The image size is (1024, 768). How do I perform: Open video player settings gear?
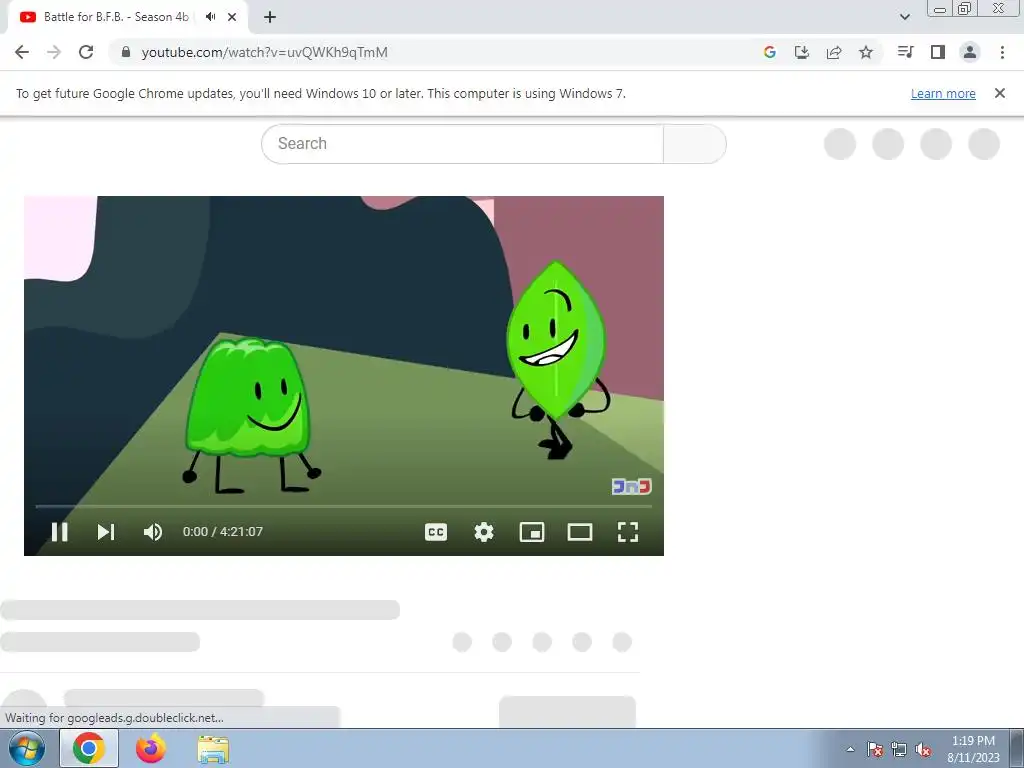point(484,532)
